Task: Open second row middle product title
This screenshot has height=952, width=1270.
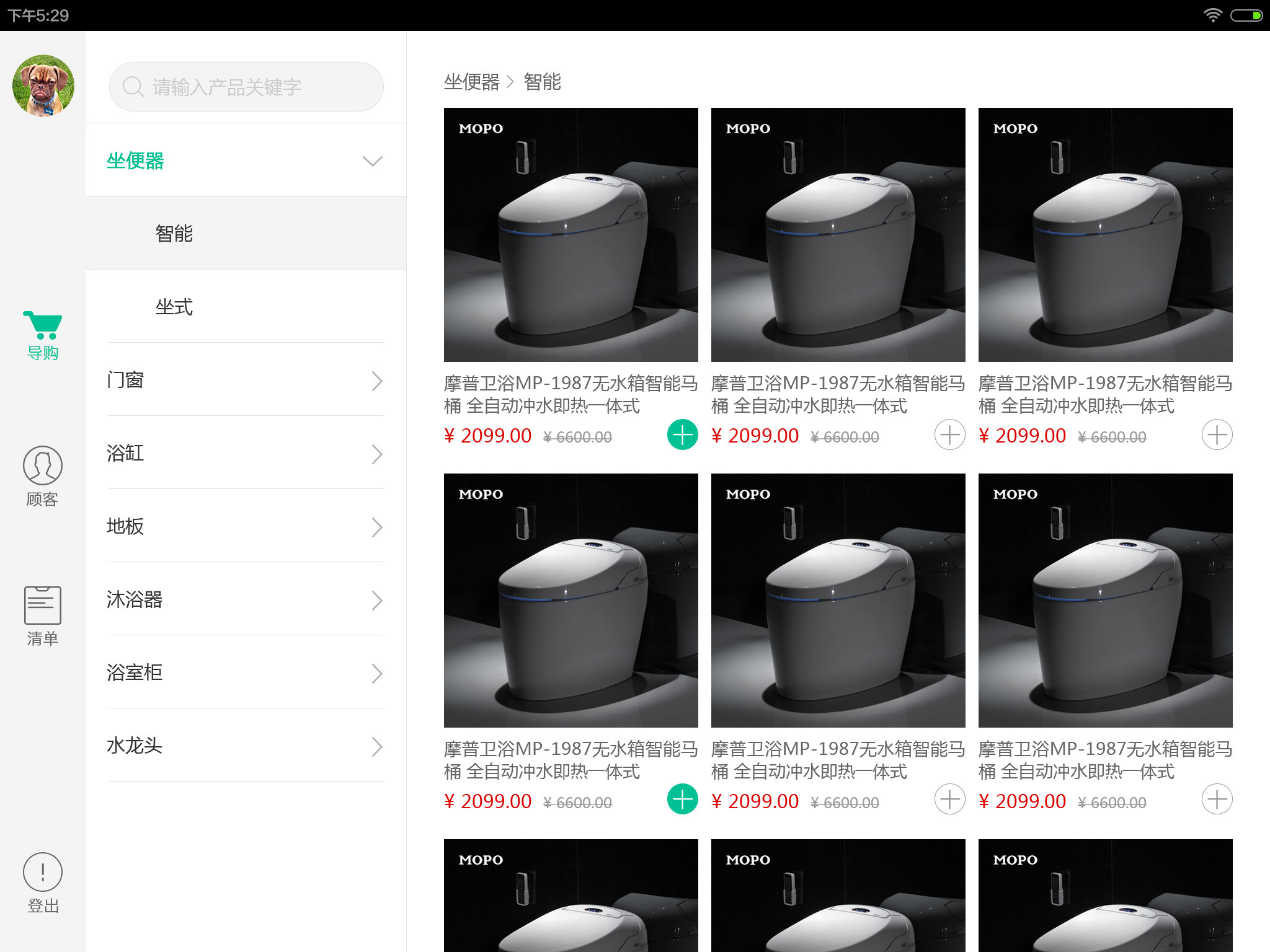Action: click(x=838, y=760)
